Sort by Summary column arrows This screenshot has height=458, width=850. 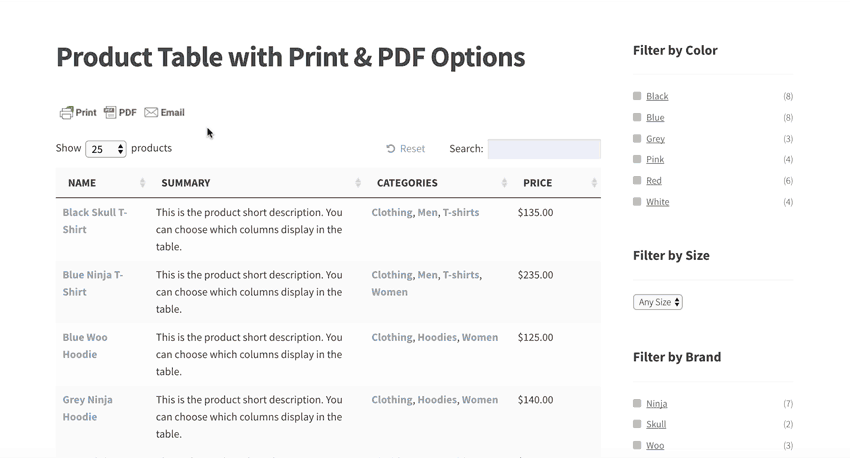click(x=358, y=183)
